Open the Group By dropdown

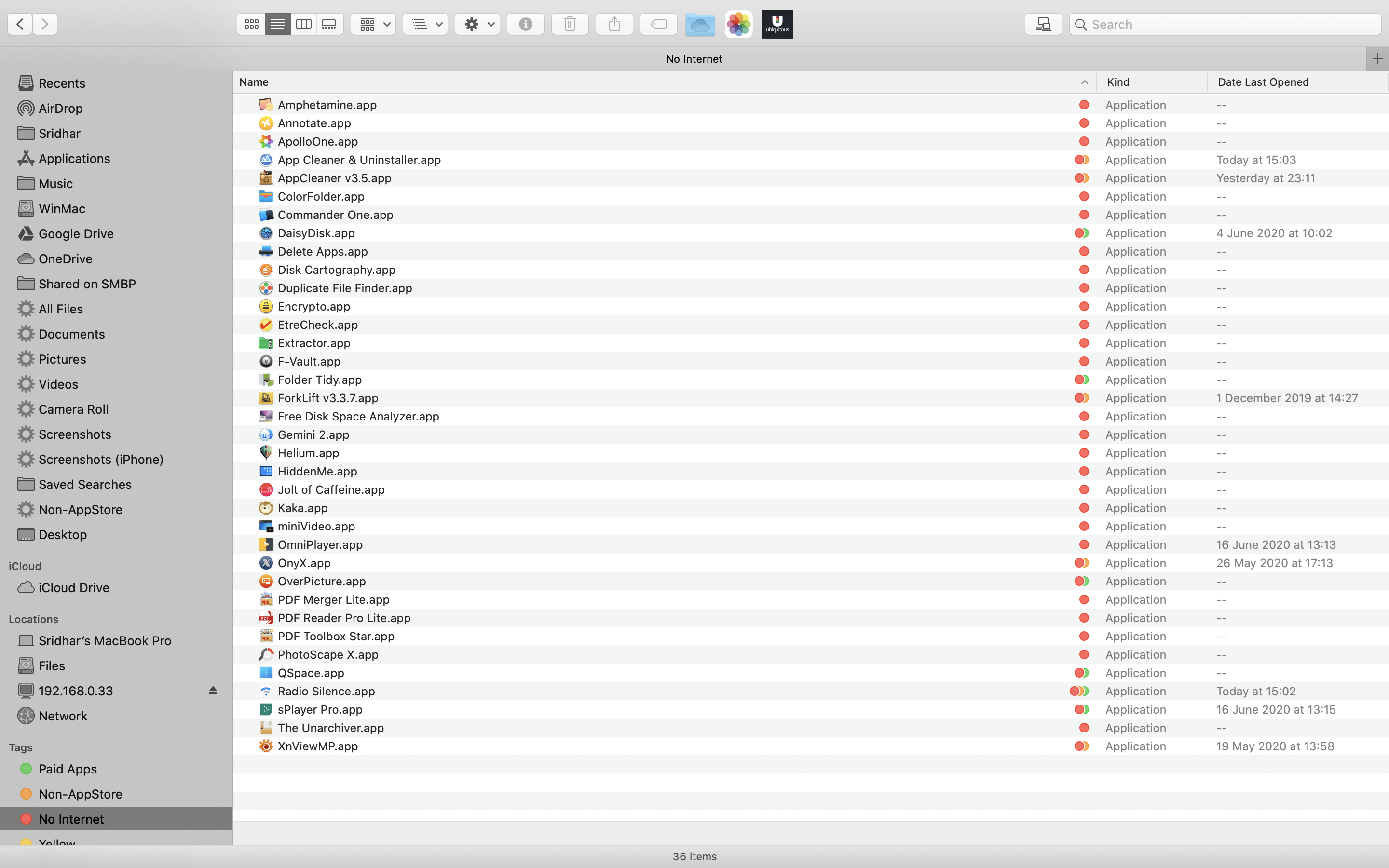(374, 24)
